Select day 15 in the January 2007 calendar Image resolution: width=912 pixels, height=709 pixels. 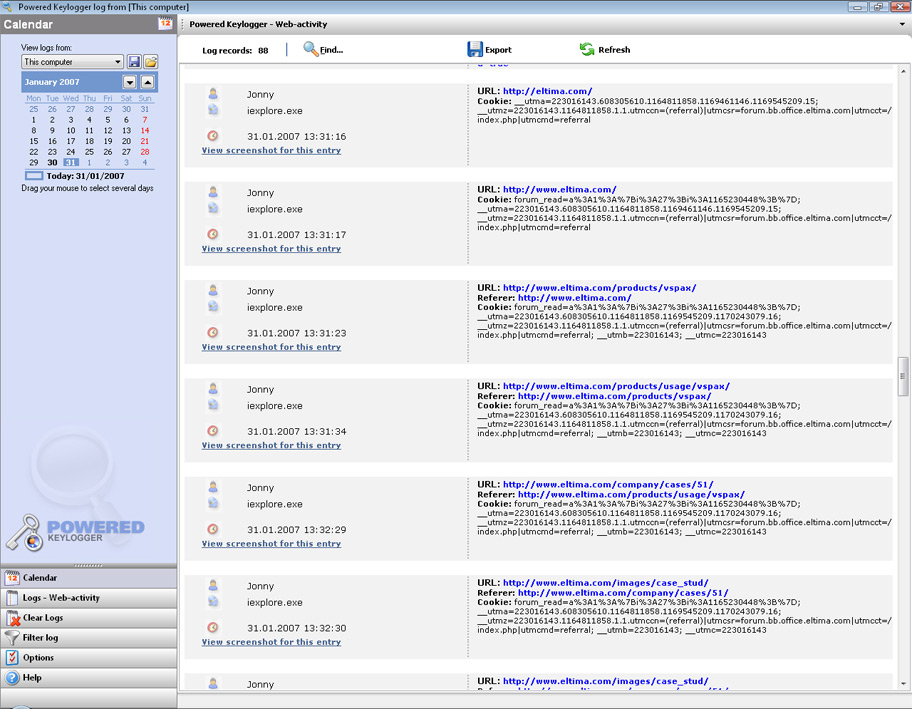(x=34, y=141)
